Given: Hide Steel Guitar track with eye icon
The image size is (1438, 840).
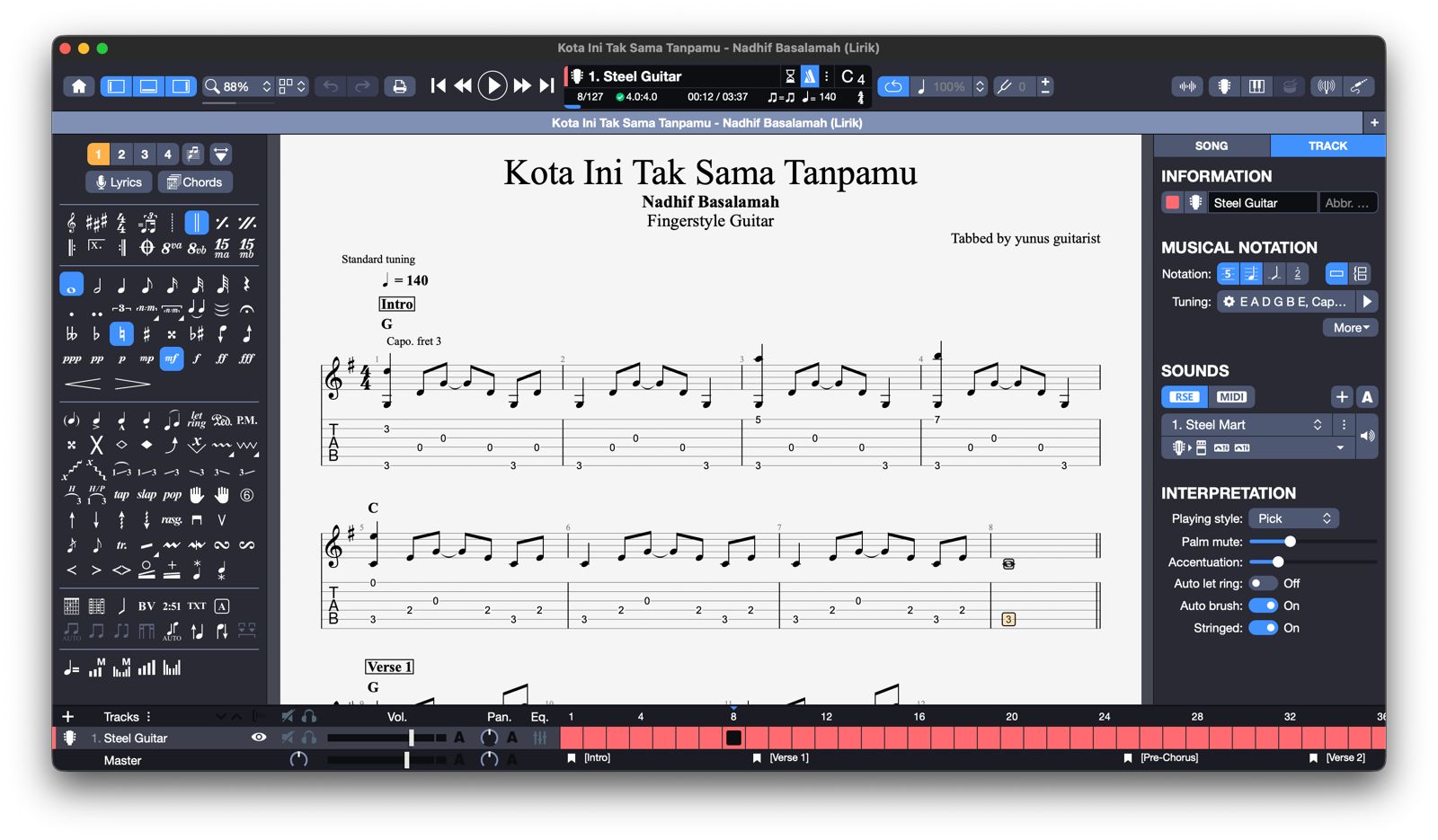Looking at the screenshot, I should pos(259,738).
